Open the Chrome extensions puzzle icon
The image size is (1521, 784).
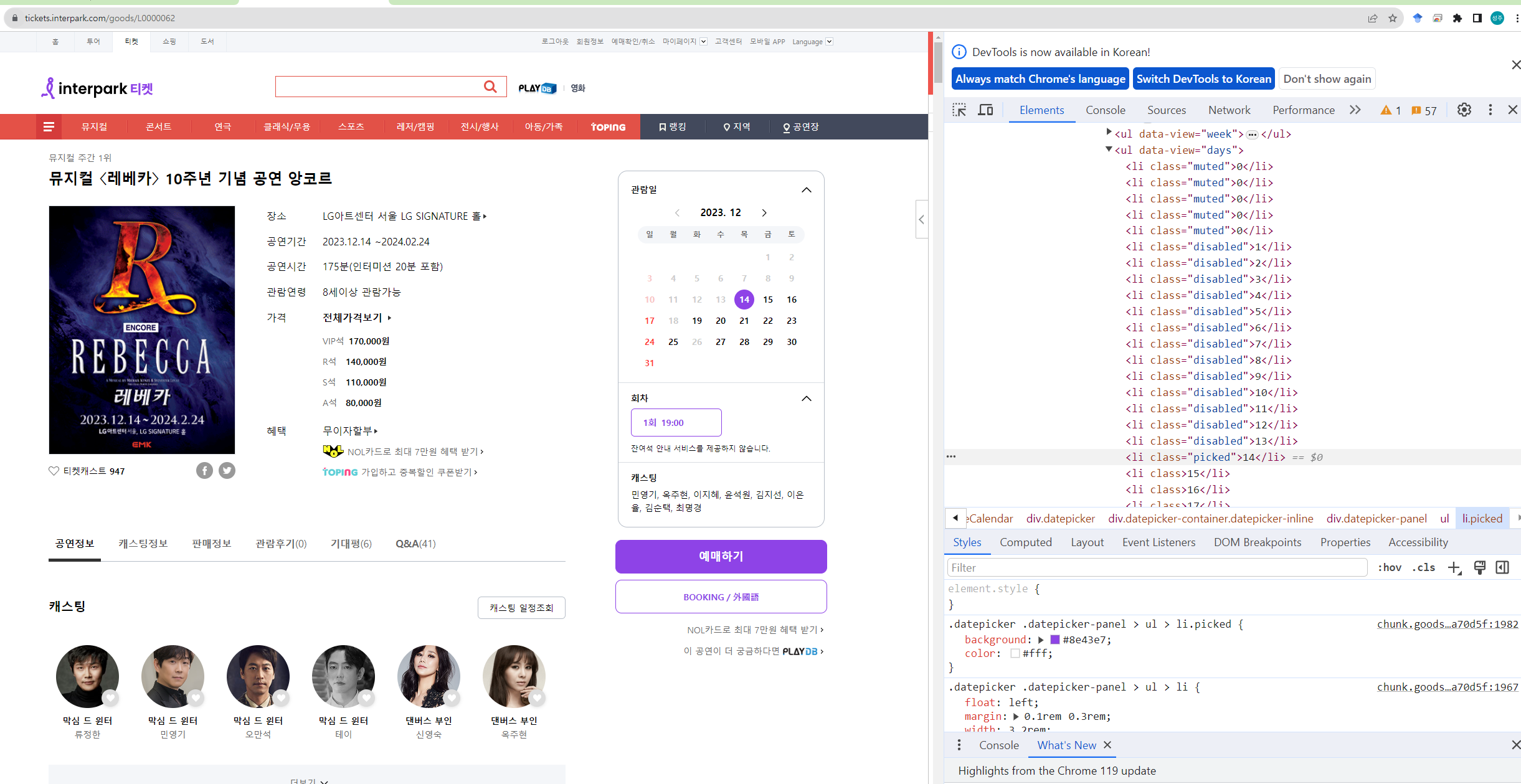pos(1457,18)
